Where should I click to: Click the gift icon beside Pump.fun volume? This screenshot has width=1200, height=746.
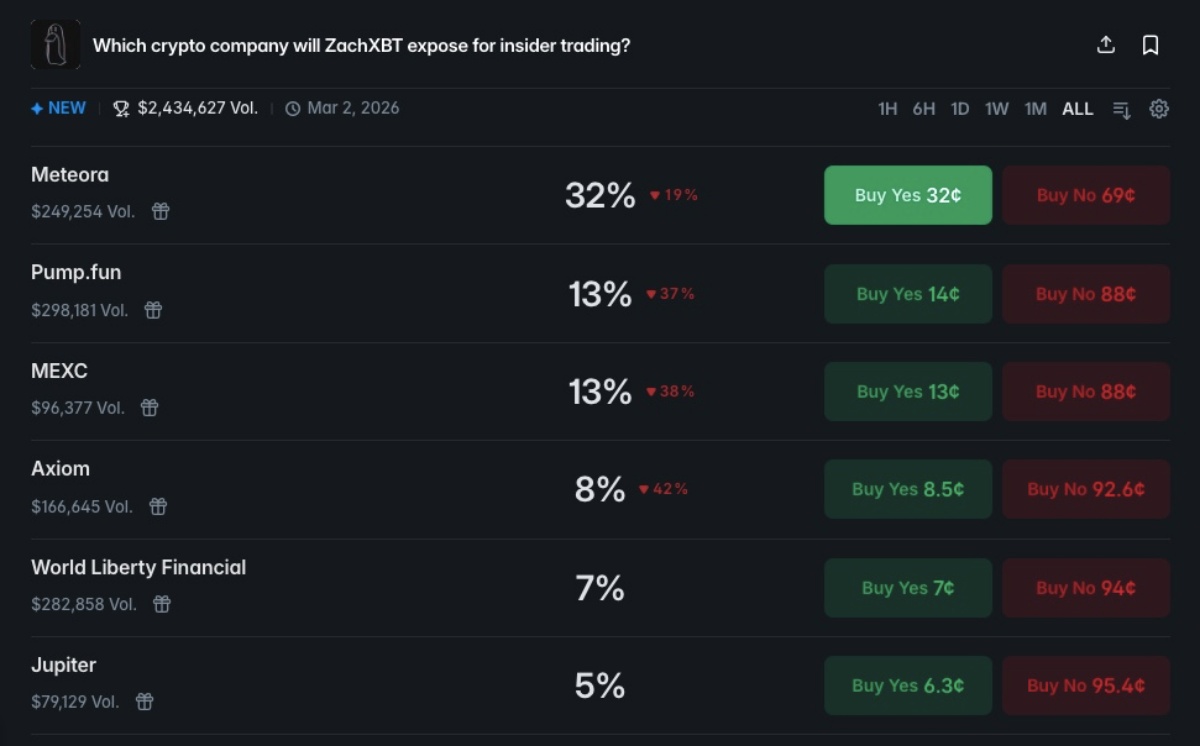[153, 310]
